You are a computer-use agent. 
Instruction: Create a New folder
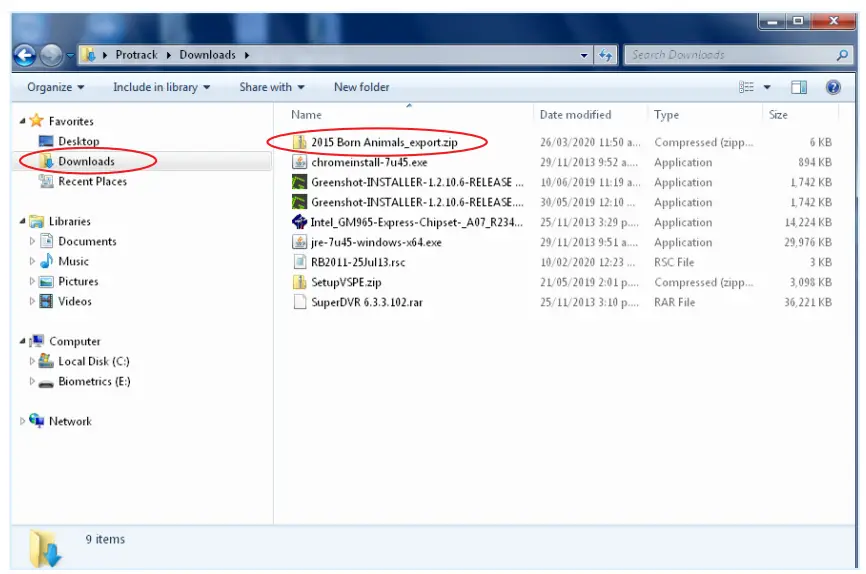362,87
